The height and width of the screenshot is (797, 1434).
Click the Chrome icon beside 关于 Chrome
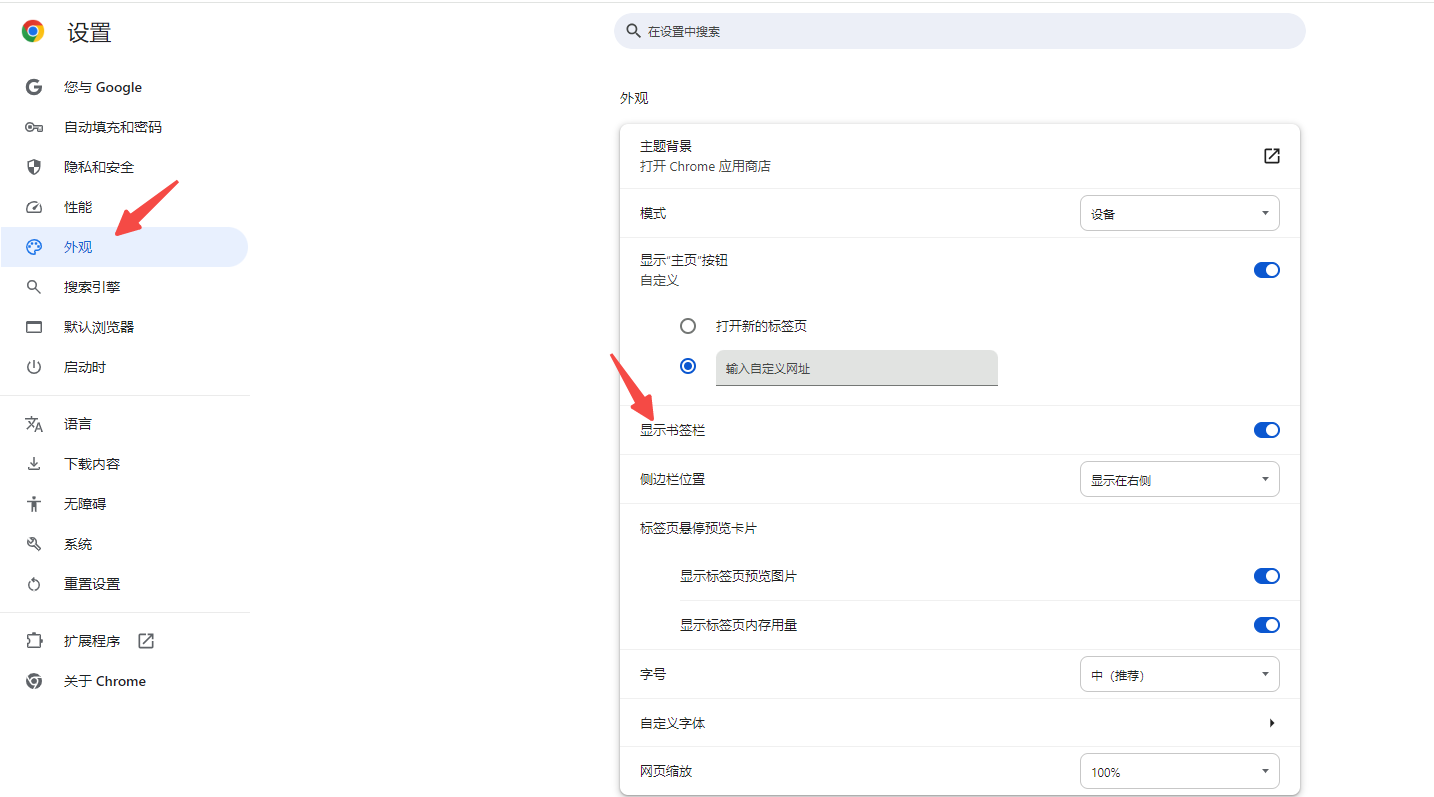click(34, 681)
